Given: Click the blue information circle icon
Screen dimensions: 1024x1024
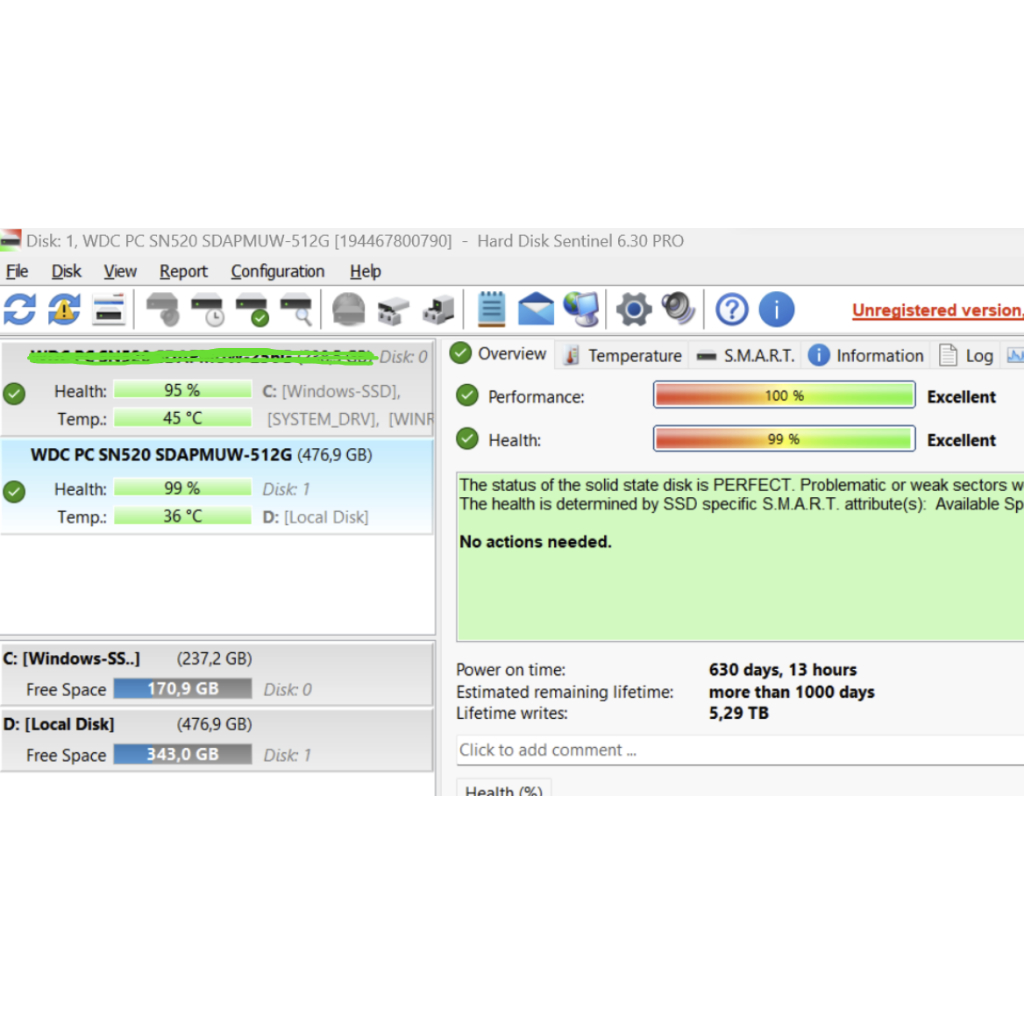Looking at the screenshot, I should (779, 310).
